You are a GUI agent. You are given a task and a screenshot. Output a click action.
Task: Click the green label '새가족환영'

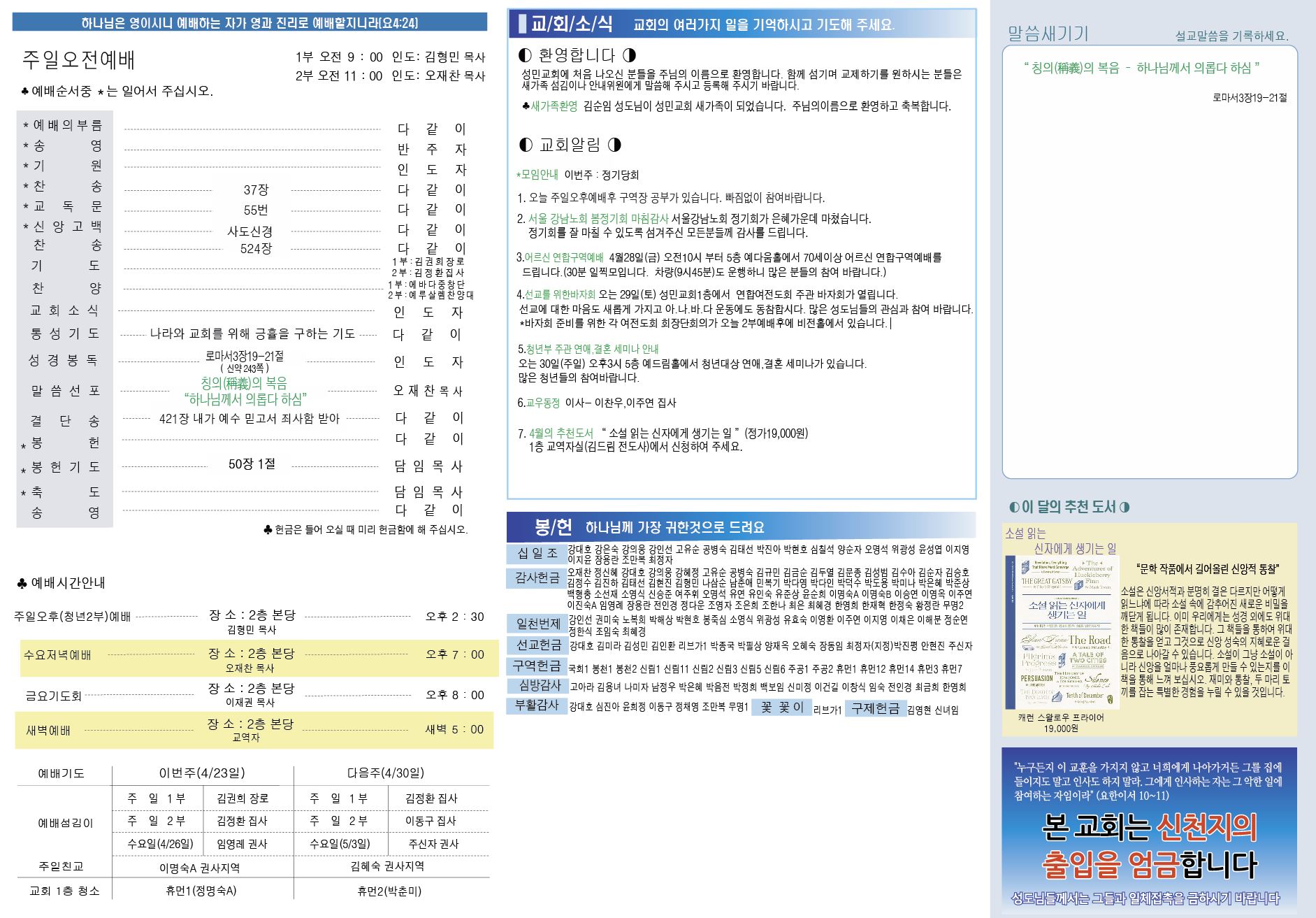point(554,106)
